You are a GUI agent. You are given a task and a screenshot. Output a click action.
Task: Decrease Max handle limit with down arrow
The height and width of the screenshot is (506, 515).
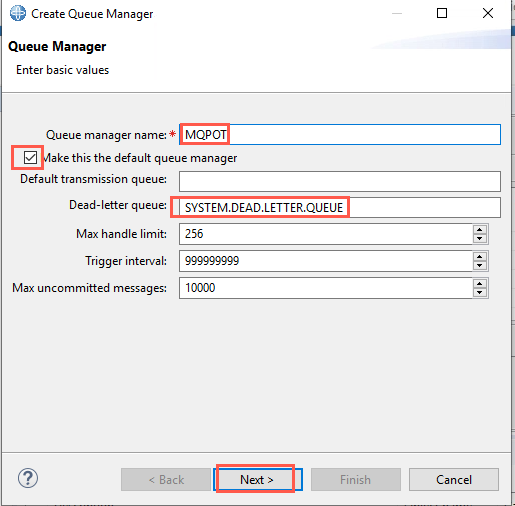coord(480,238)
